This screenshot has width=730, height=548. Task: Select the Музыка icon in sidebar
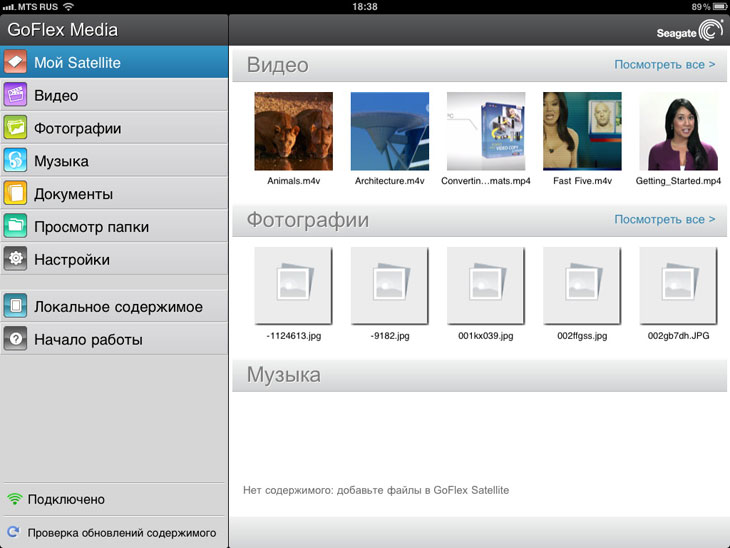(x=16, y=161)
